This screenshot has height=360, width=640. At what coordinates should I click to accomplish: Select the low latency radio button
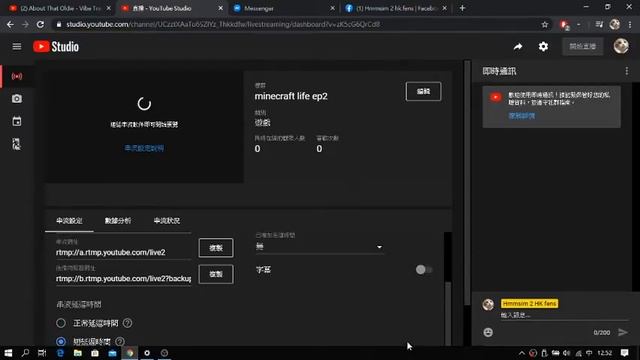[61, 341]
